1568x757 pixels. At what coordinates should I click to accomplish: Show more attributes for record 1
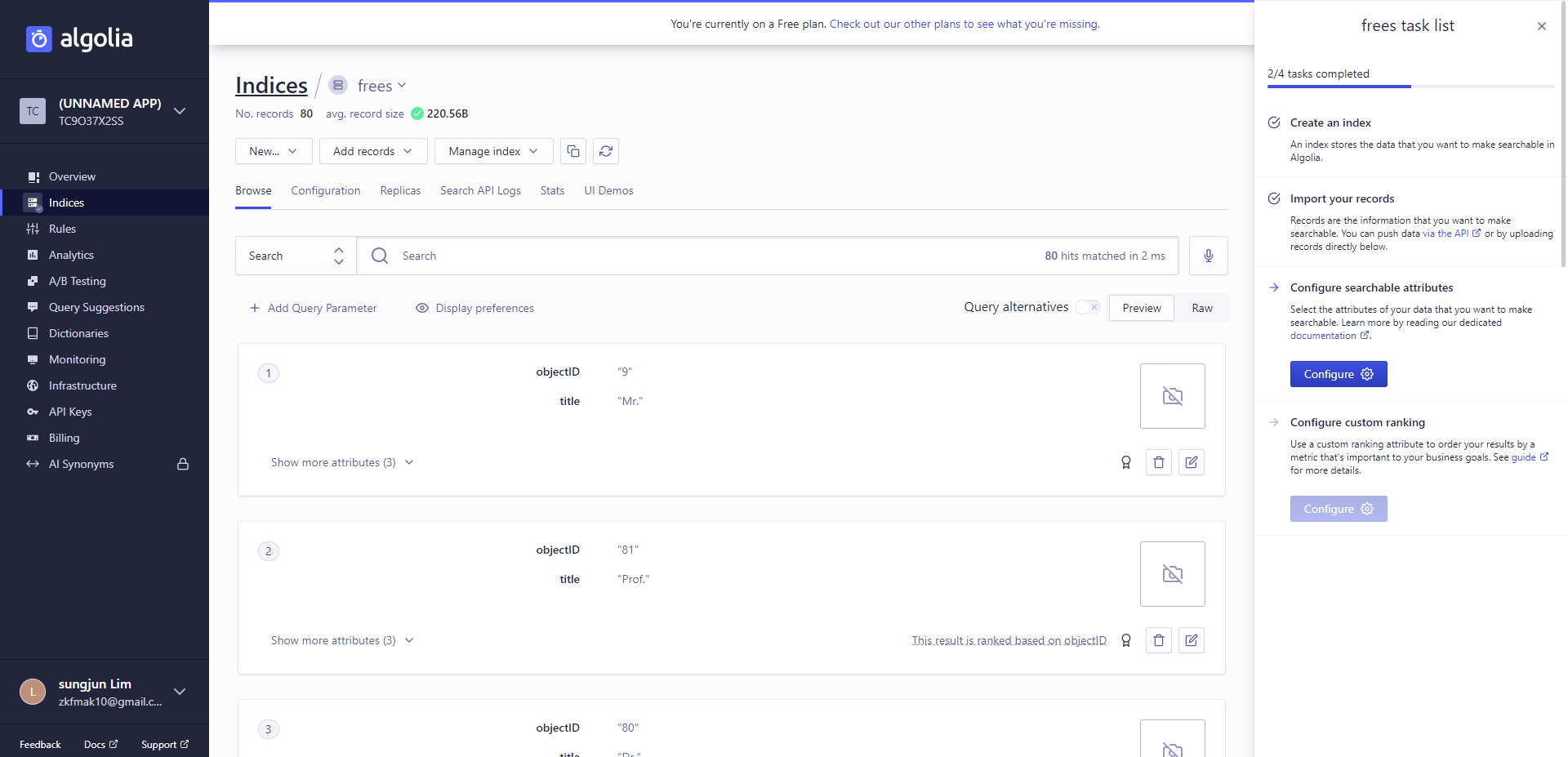click(x=342, y=462)
